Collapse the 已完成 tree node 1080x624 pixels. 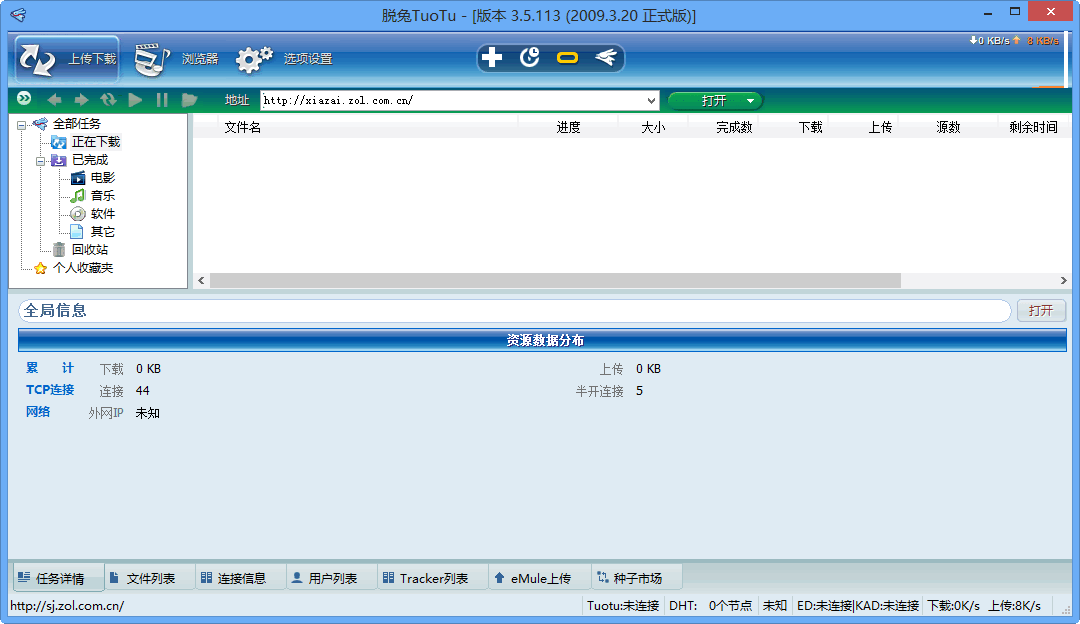click(41, 160)
